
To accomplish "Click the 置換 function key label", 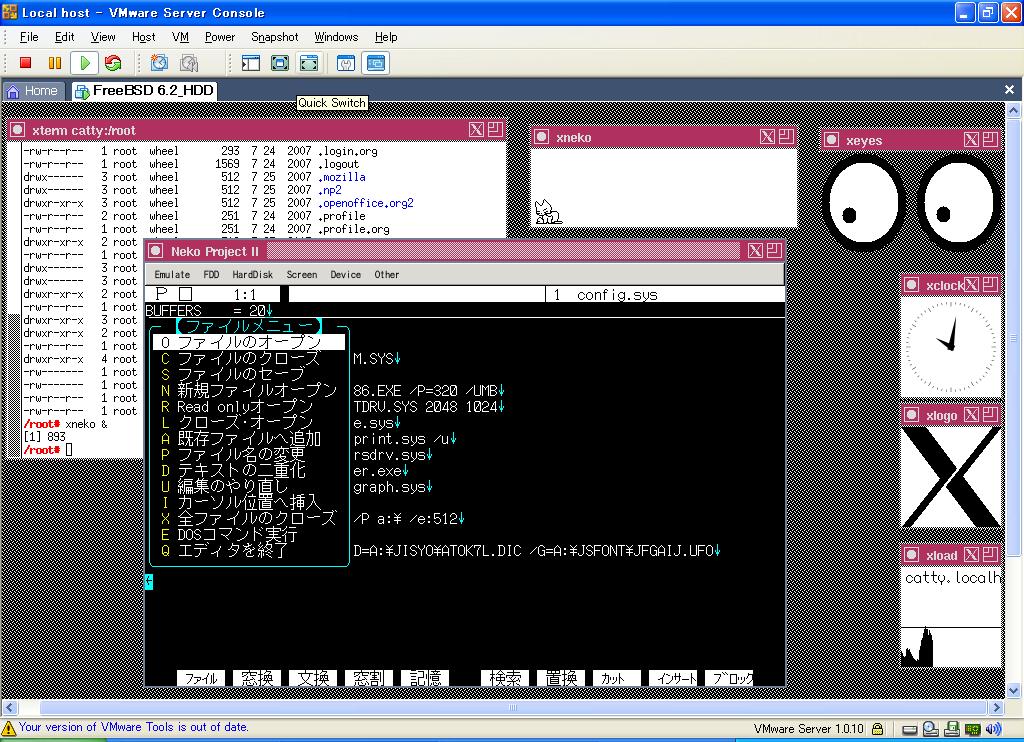I will 562,678.
